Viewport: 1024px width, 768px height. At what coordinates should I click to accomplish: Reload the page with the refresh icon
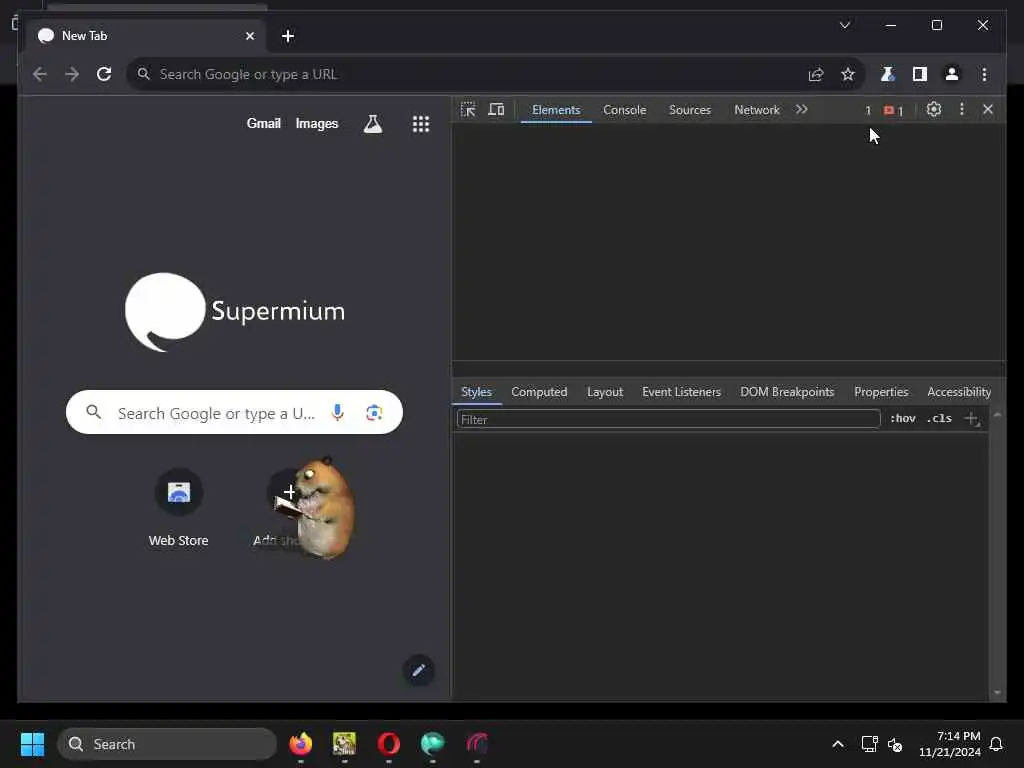click(104, 74)
